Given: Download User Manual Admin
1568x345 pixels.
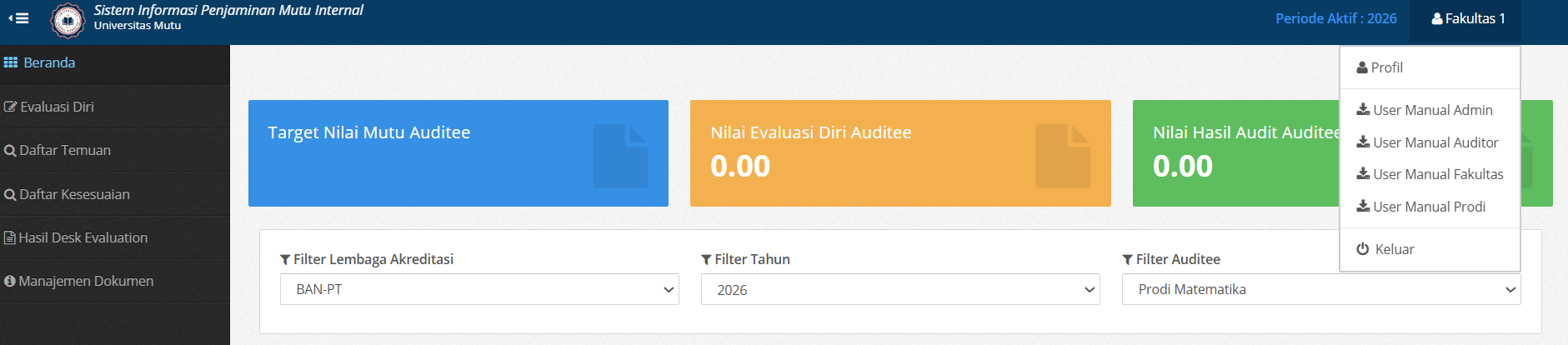Looking at the screenshot, I should (x=1430, y=110).
